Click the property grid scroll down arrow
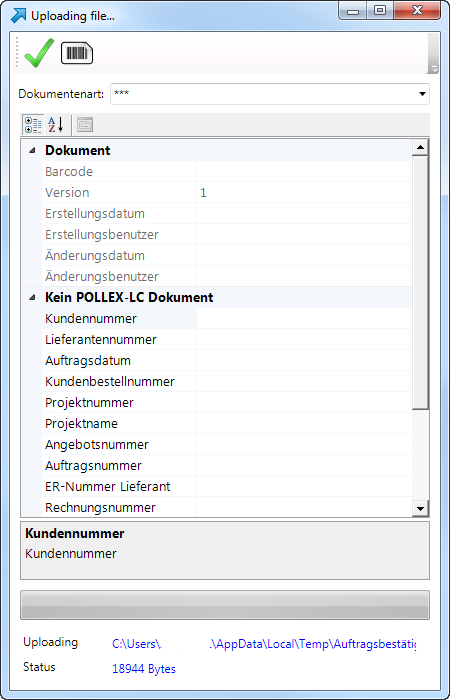Image resolution: width=450 pixels, height=700 pixels. point(420,508)
